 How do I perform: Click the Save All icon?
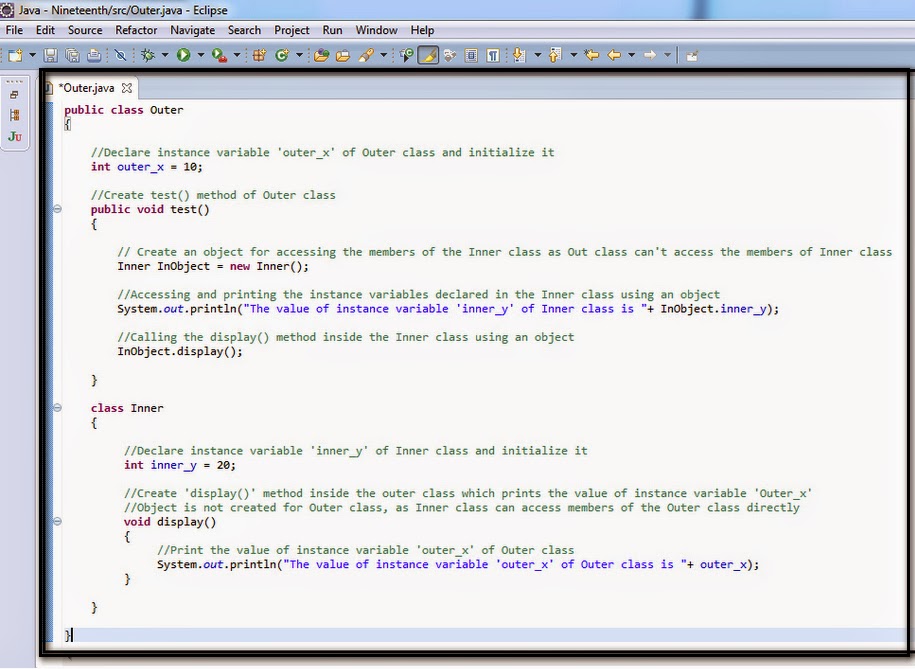click(72, 55)
